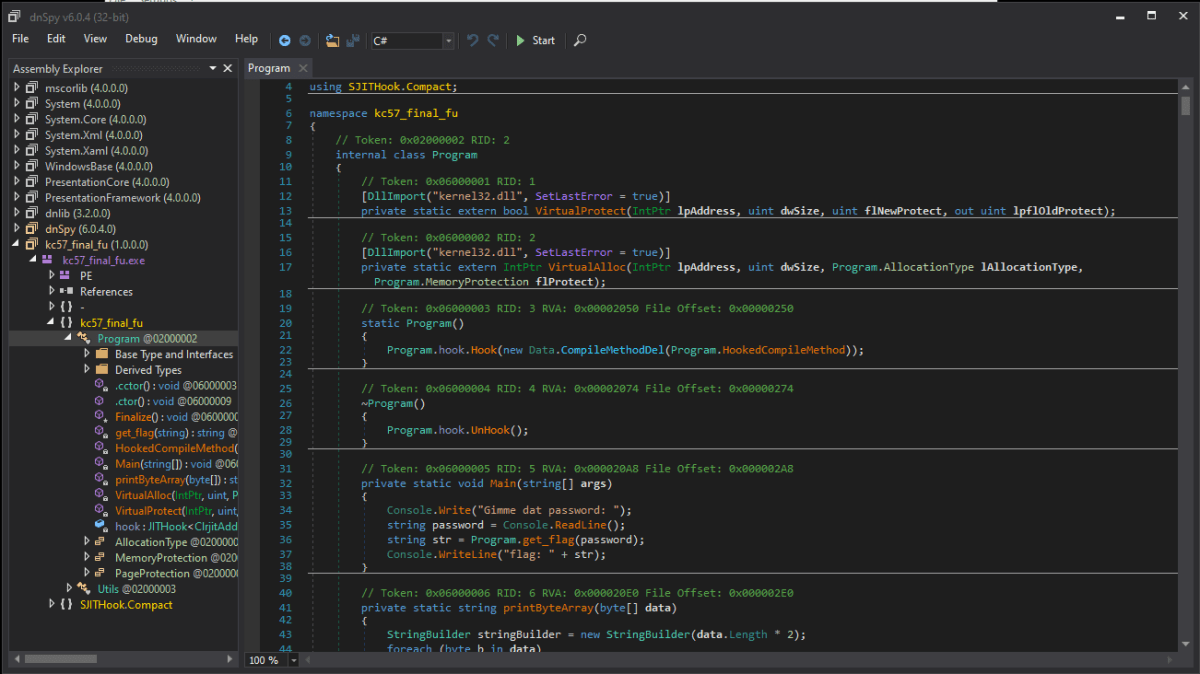This screenshot has width=1200, height=674.
Task: Expand the References node
Action: click(x=53, y=292)
